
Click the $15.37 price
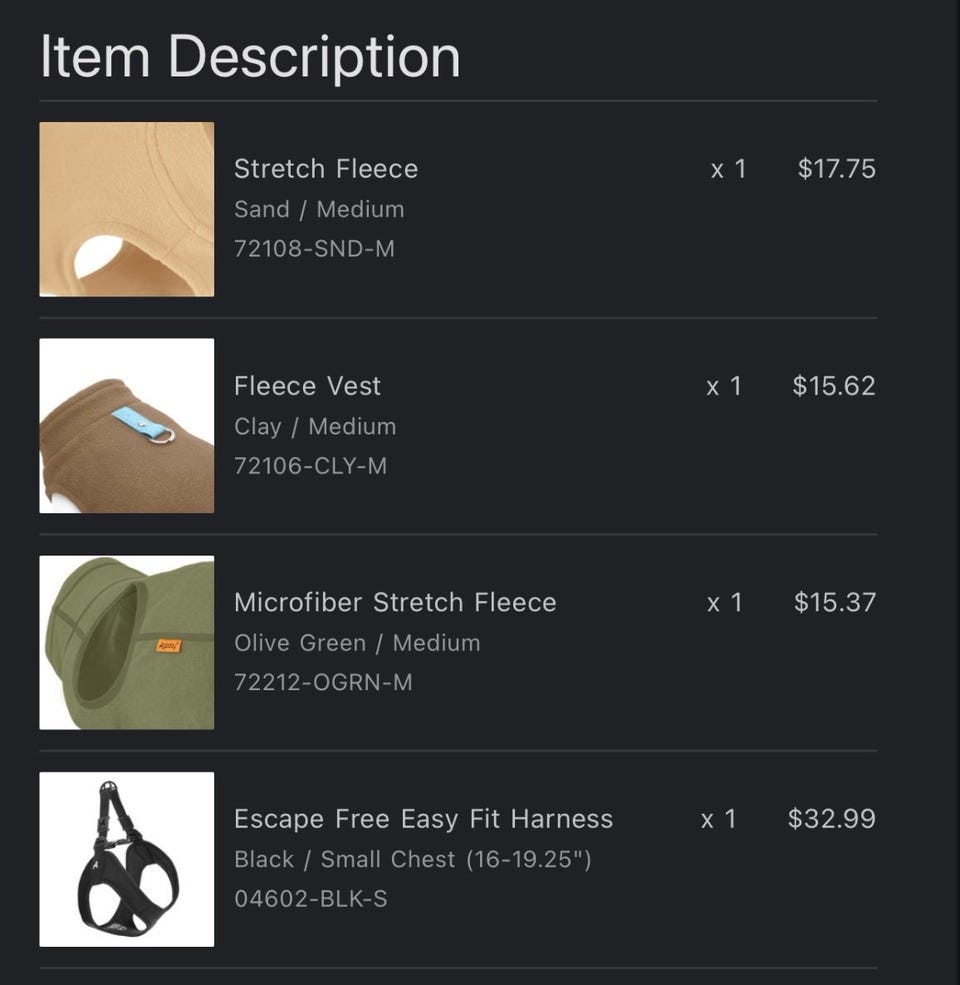[835, 602]
